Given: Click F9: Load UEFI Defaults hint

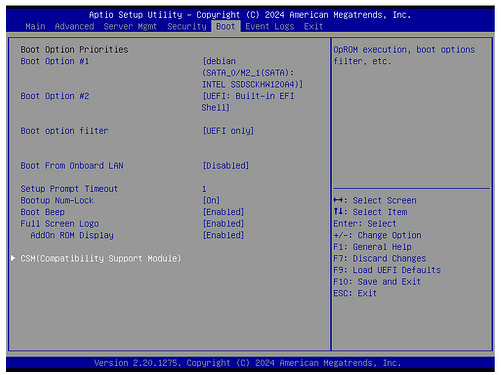Looking at the screenshot, I should pyautogui.click(x=387, y=270).
